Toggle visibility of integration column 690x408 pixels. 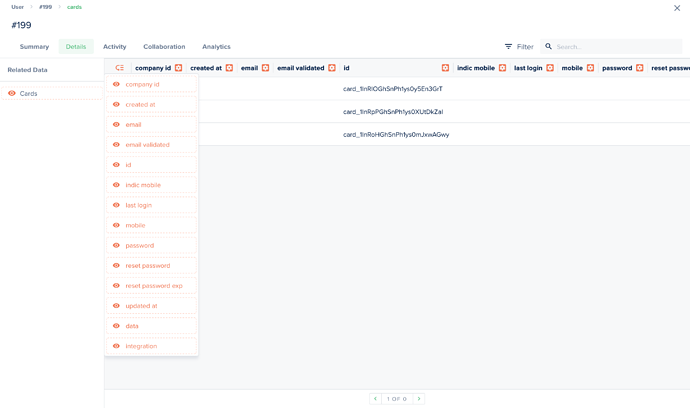tap(116, 346)
